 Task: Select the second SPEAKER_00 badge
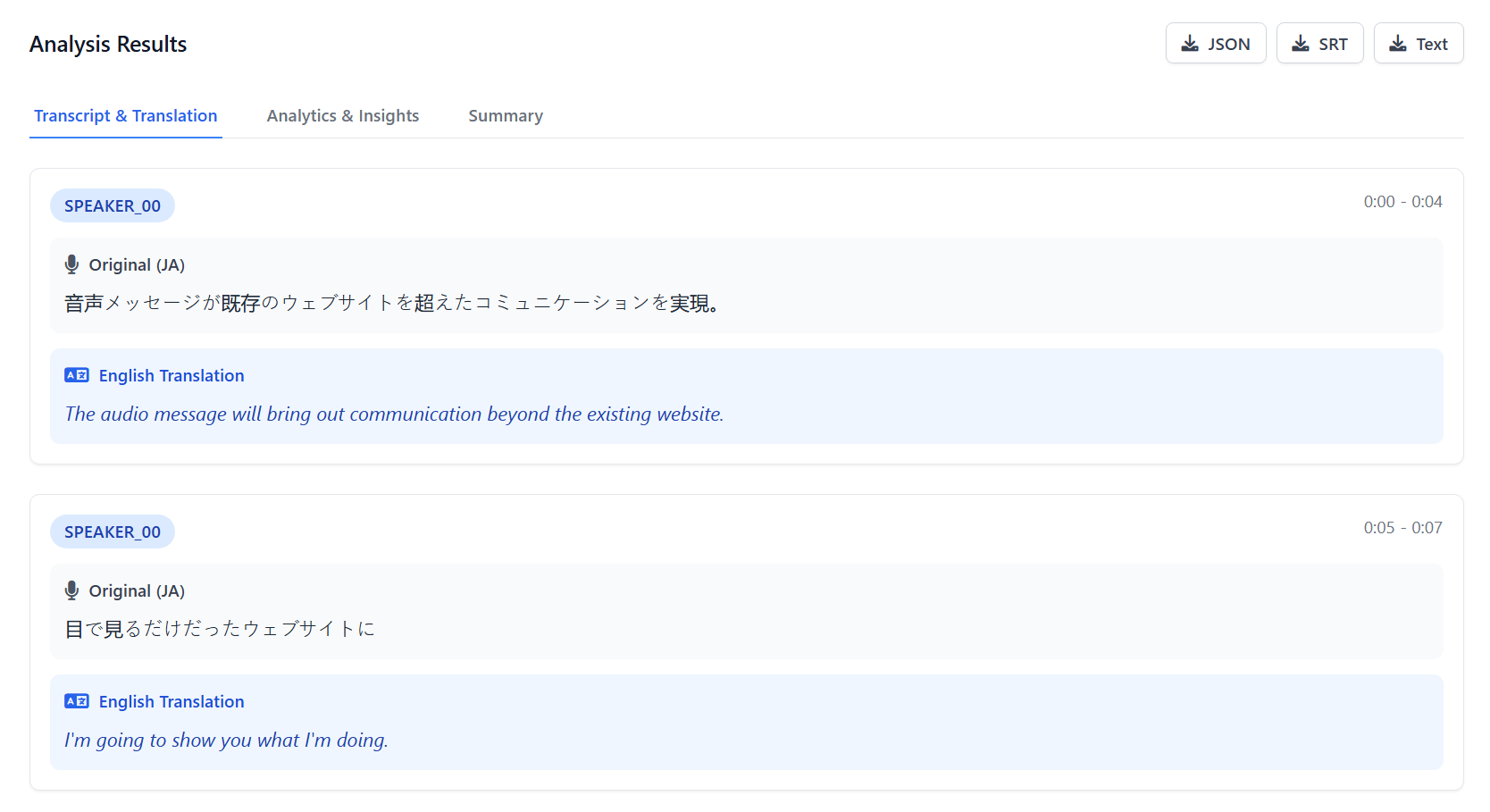tap(113, 531)
